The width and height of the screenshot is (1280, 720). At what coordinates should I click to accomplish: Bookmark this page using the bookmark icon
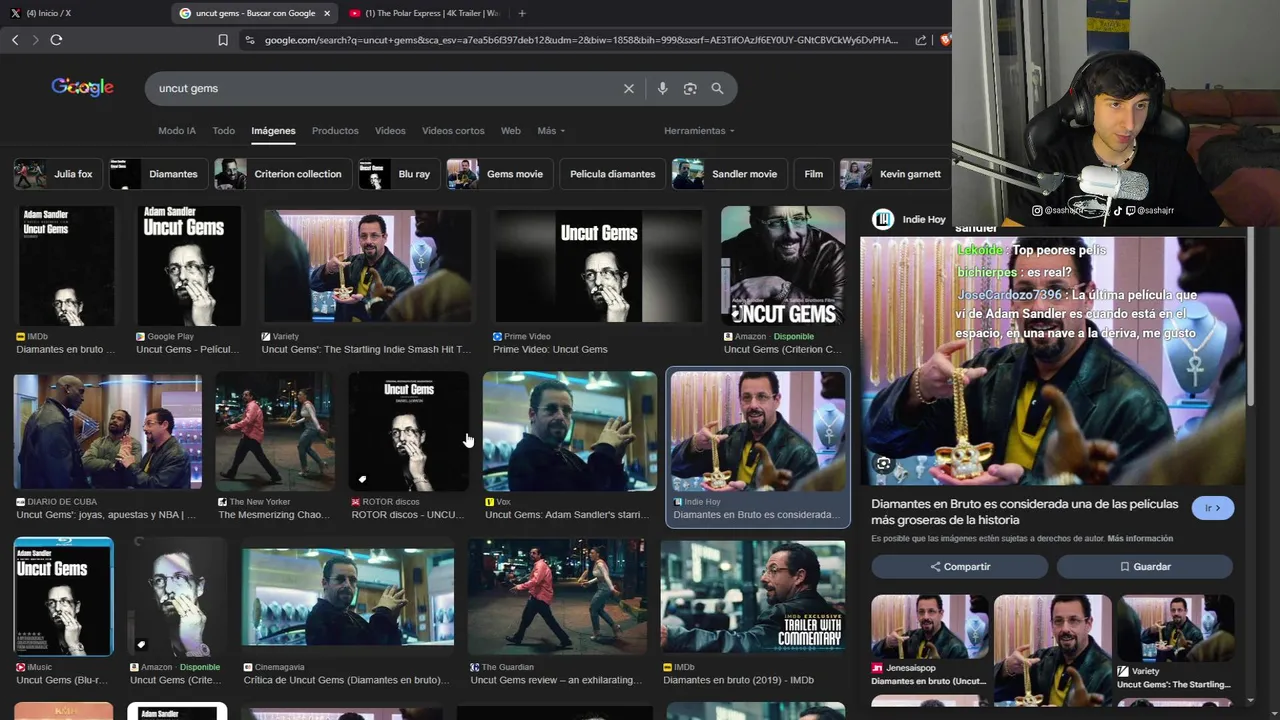tap(223, 40)
